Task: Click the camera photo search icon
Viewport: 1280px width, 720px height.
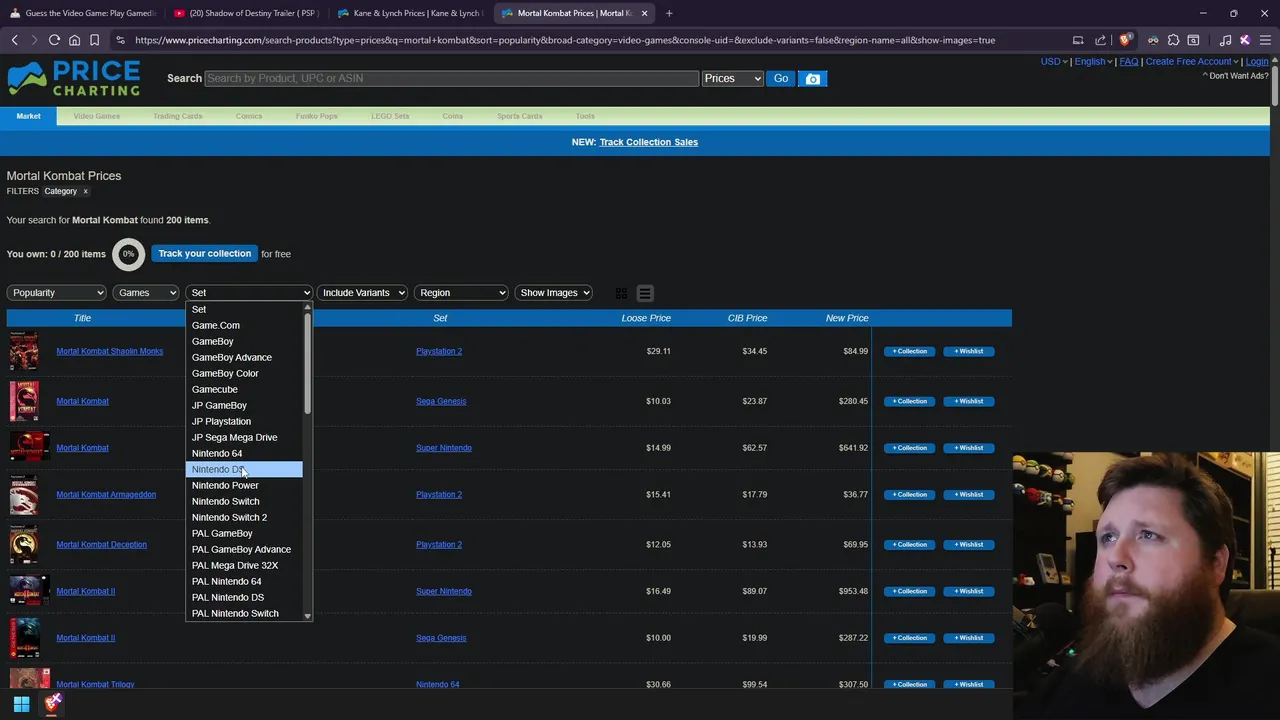Action: (x=813, y=79)
